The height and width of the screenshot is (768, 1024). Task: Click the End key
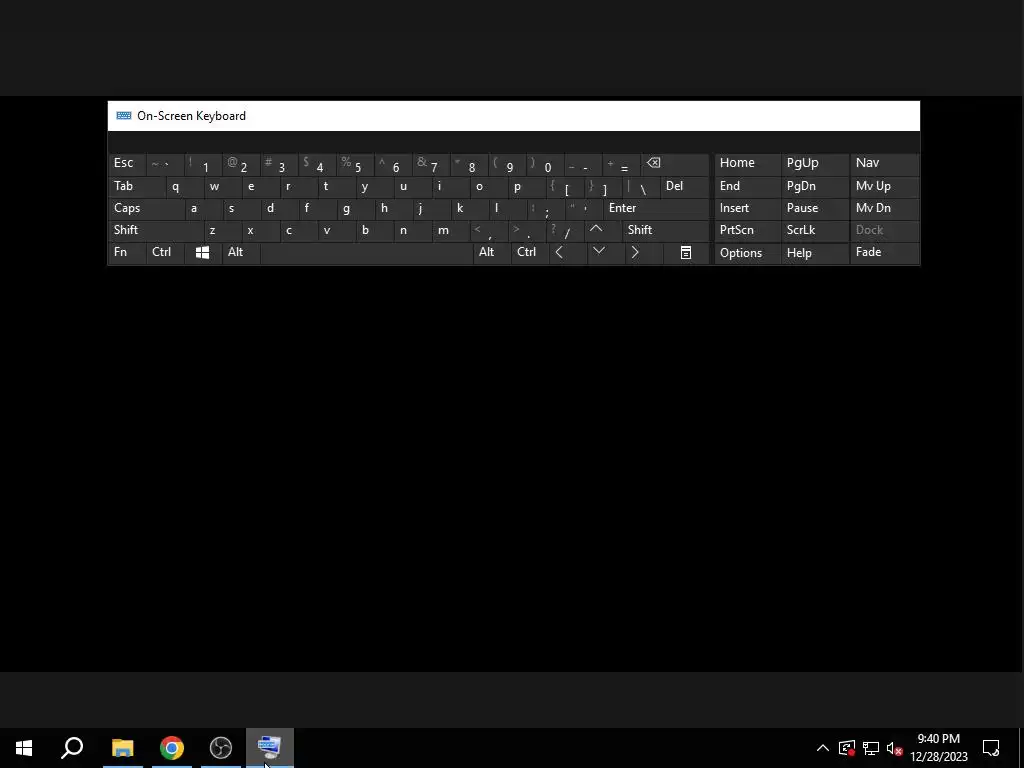pos(747,186)
